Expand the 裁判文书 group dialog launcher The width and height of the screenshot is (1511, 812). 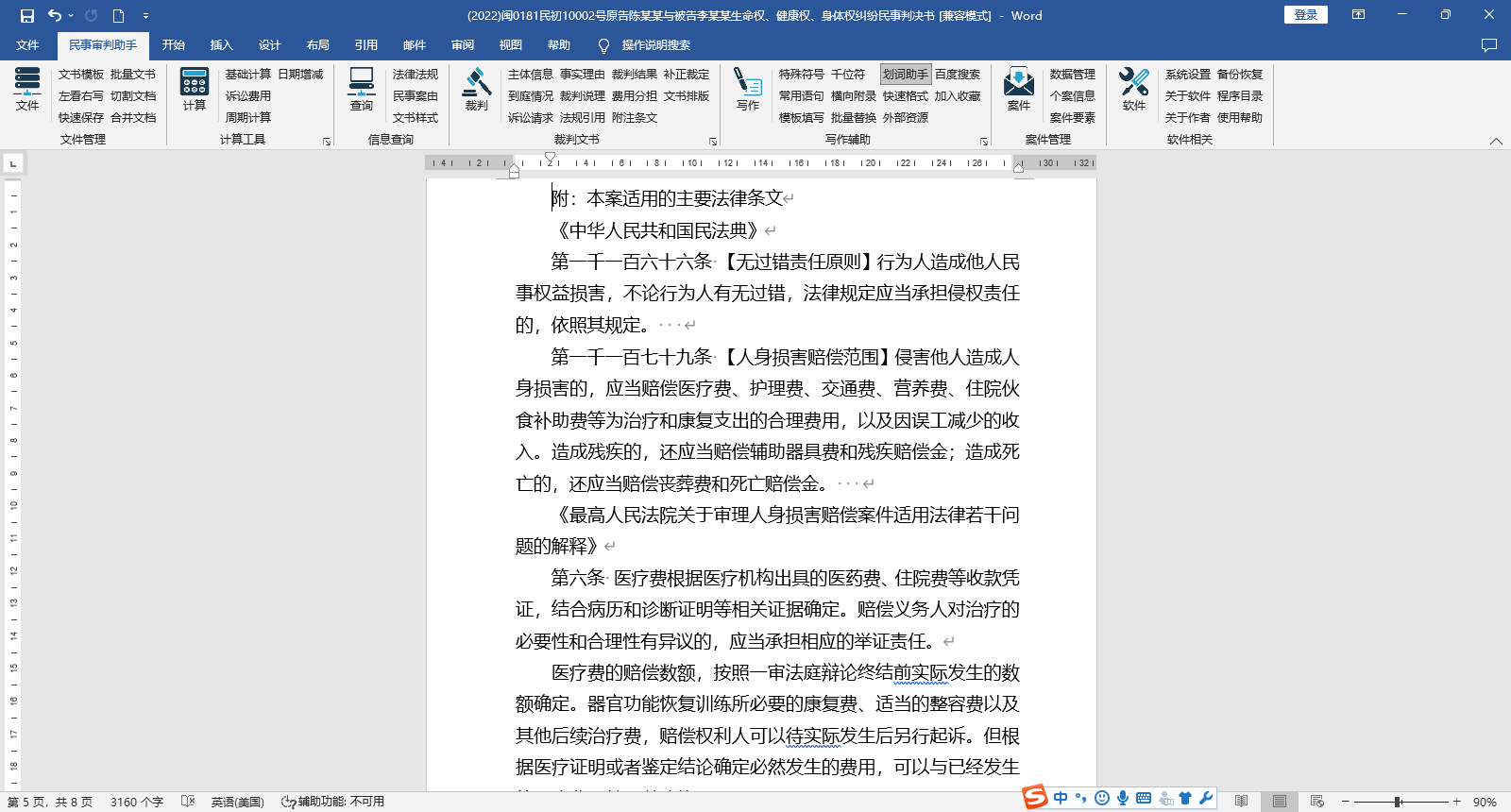pyautogui.click(x=713, y=142)
